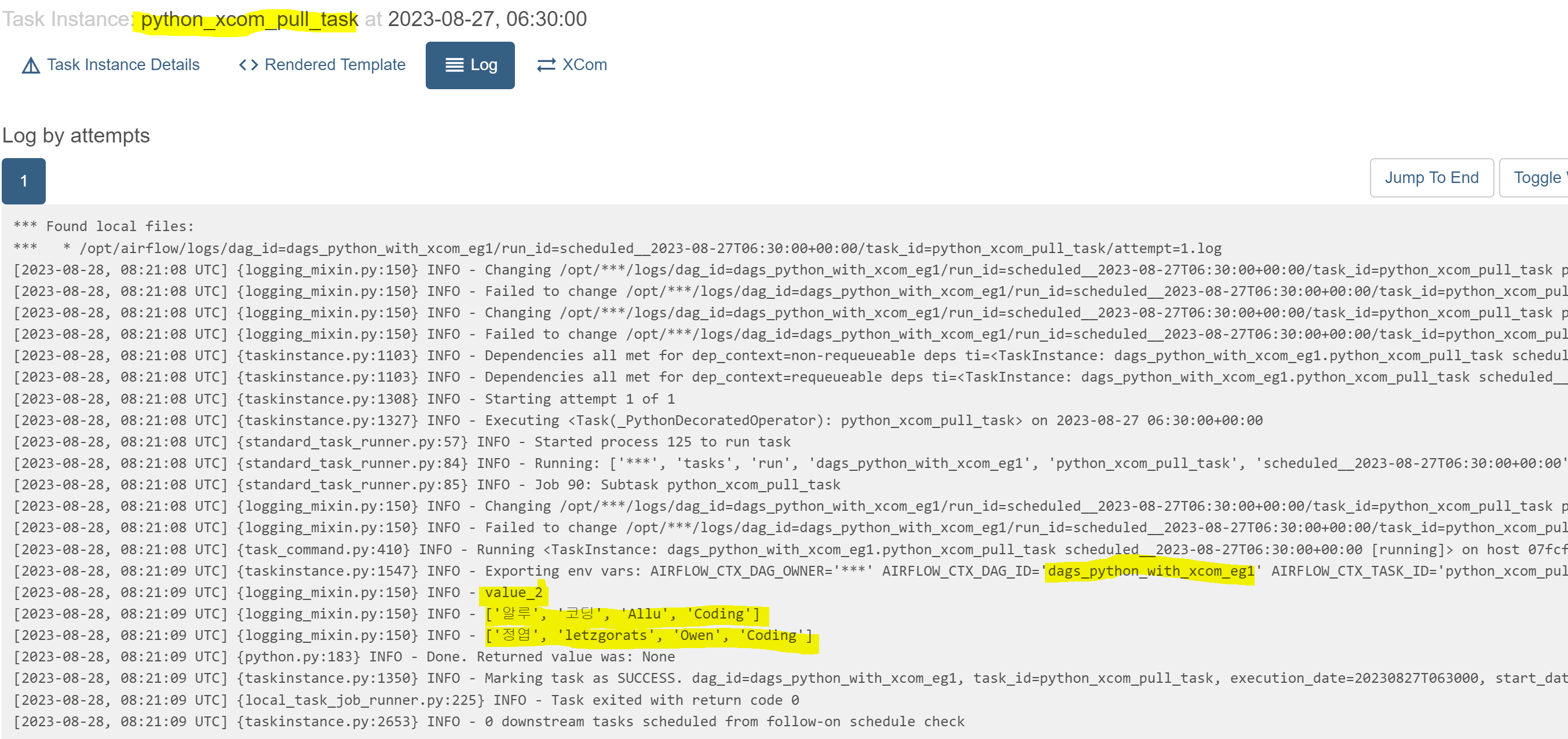Image resolution: width=1568 pixels, height=739 pixels.
Task: Click the exchange arrows icon beside XCom
Action: click(546, 65)
